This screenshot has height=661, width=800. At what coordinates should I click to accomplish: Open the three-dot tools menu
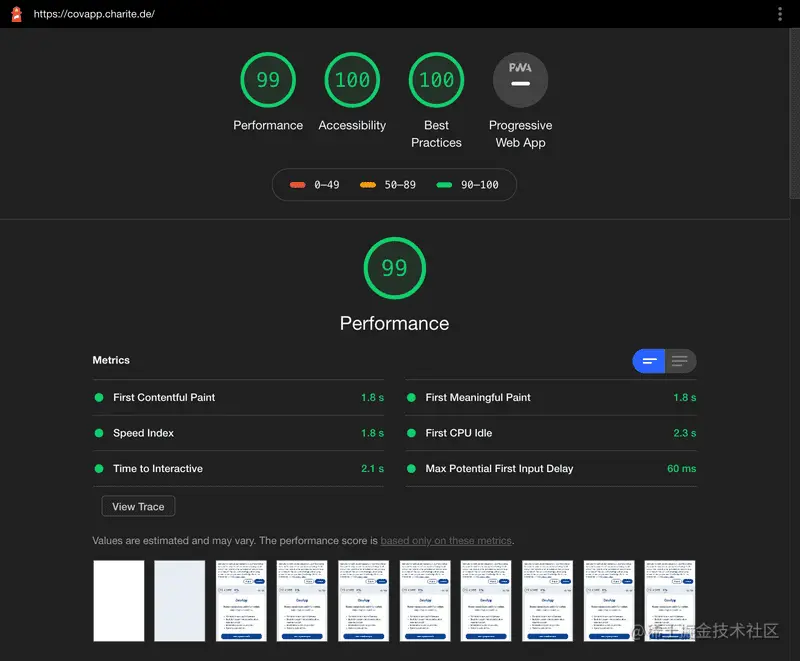pyautogui.click(x=780, y=14)
